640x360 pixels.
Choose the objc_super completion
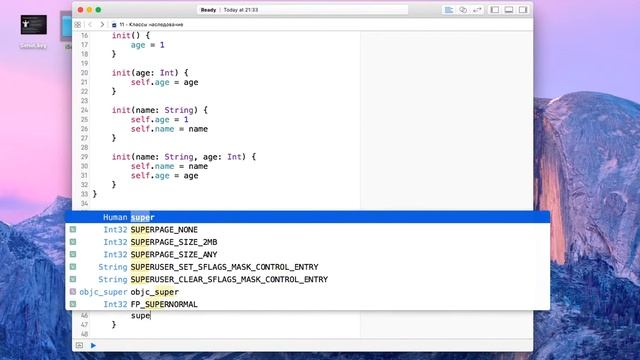pyautogui.click(x=308, y=292)
